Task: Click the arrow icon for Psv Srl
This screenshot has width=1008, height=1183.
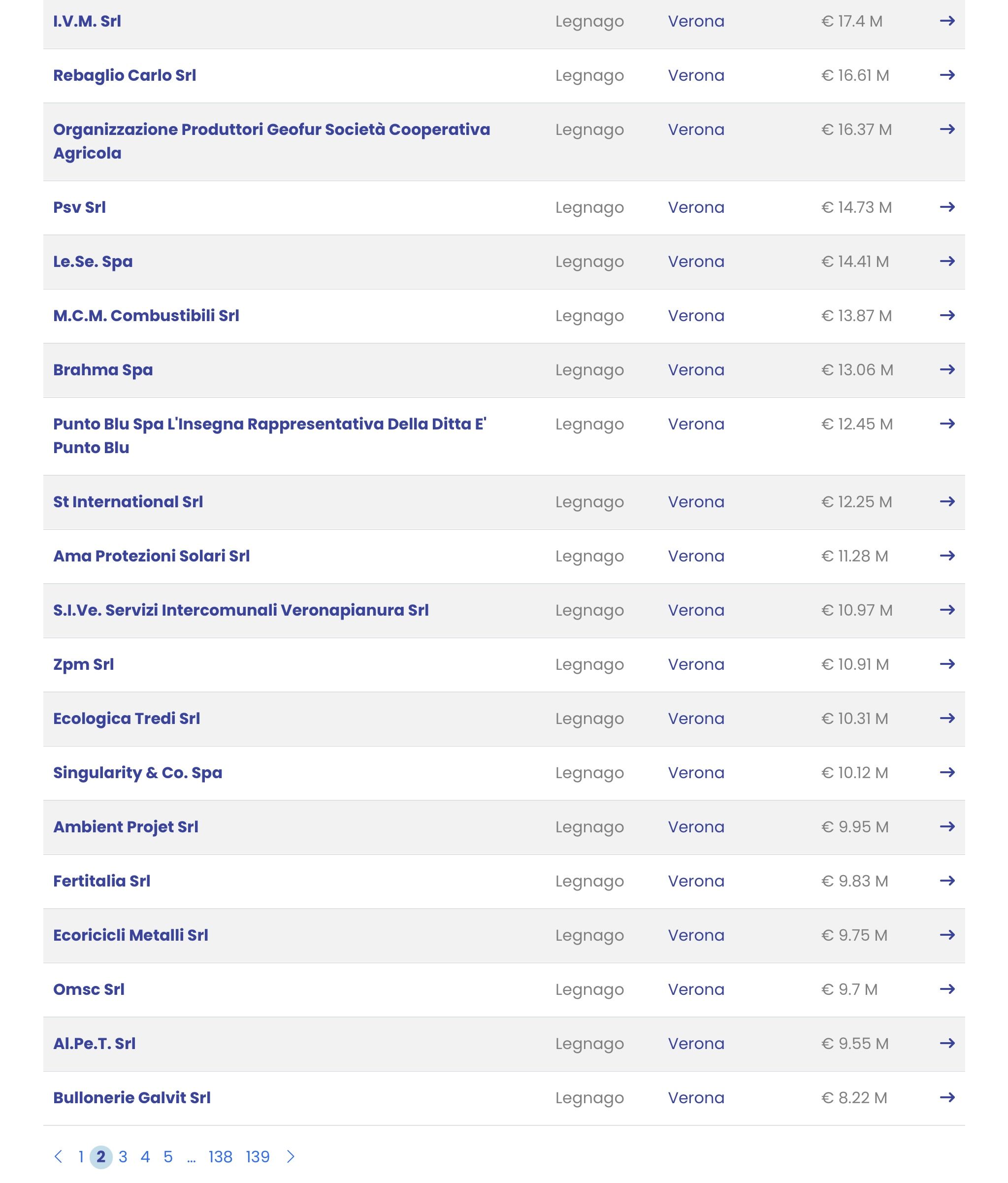Action: coord(947,207)
